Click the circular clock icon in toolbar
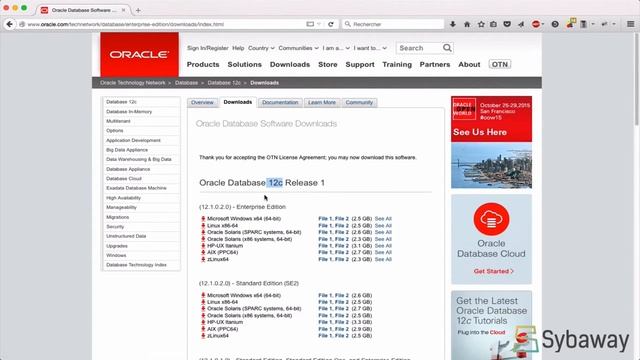Viewport: 640px width, 360px height. pyautogui.click(x=555, y=24)
